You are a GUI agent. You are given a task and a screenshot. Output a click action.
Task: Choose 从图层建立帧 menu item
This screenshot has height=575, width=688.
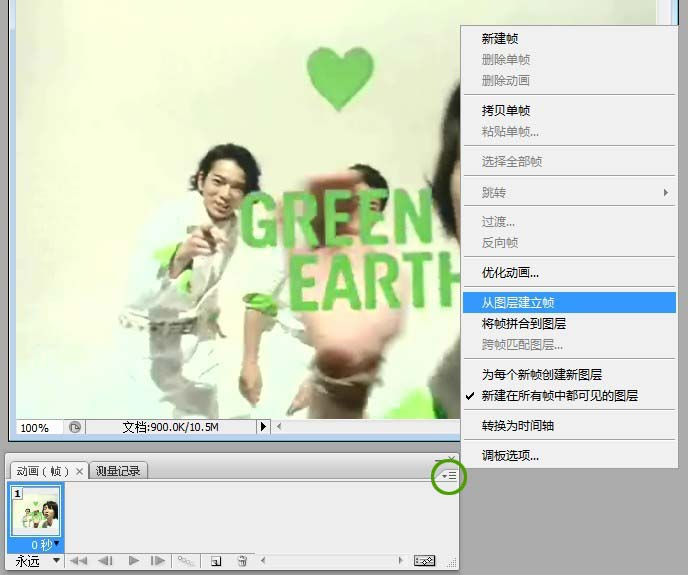point(569,302)
